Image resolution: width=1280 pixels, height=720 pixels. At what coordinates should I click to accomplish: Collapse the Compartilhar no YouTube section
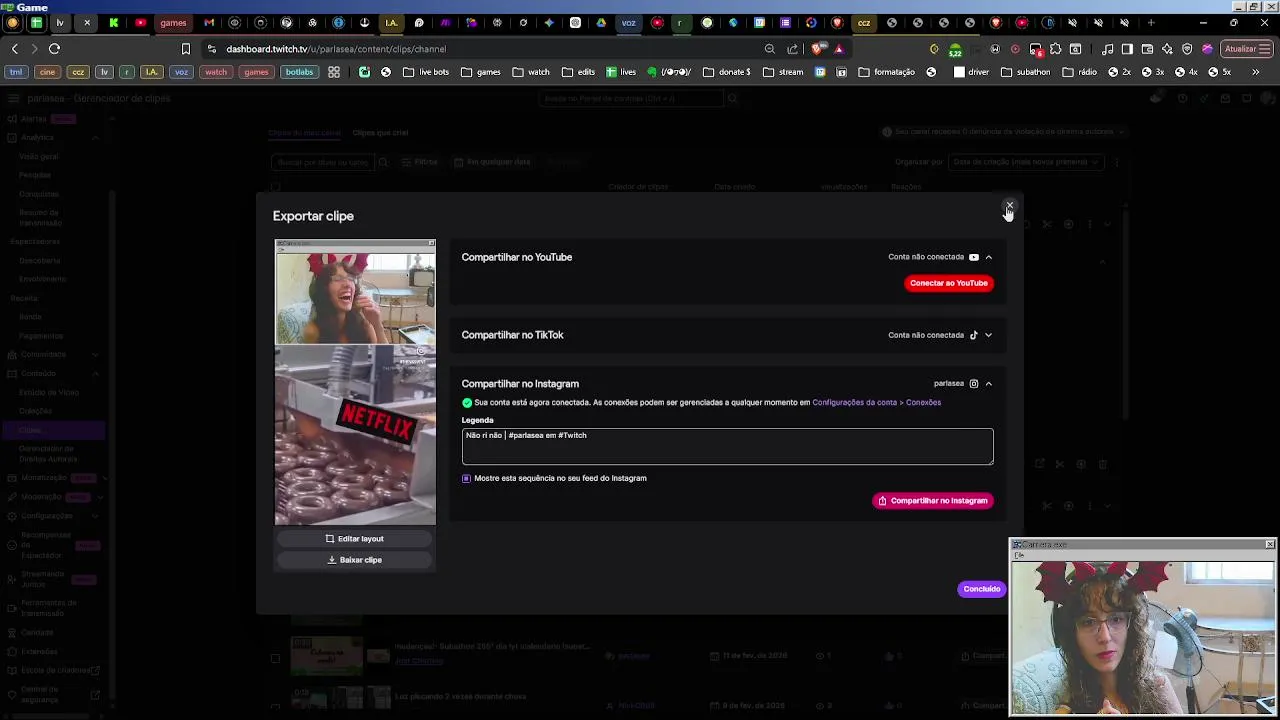click(x=988, y=257)
